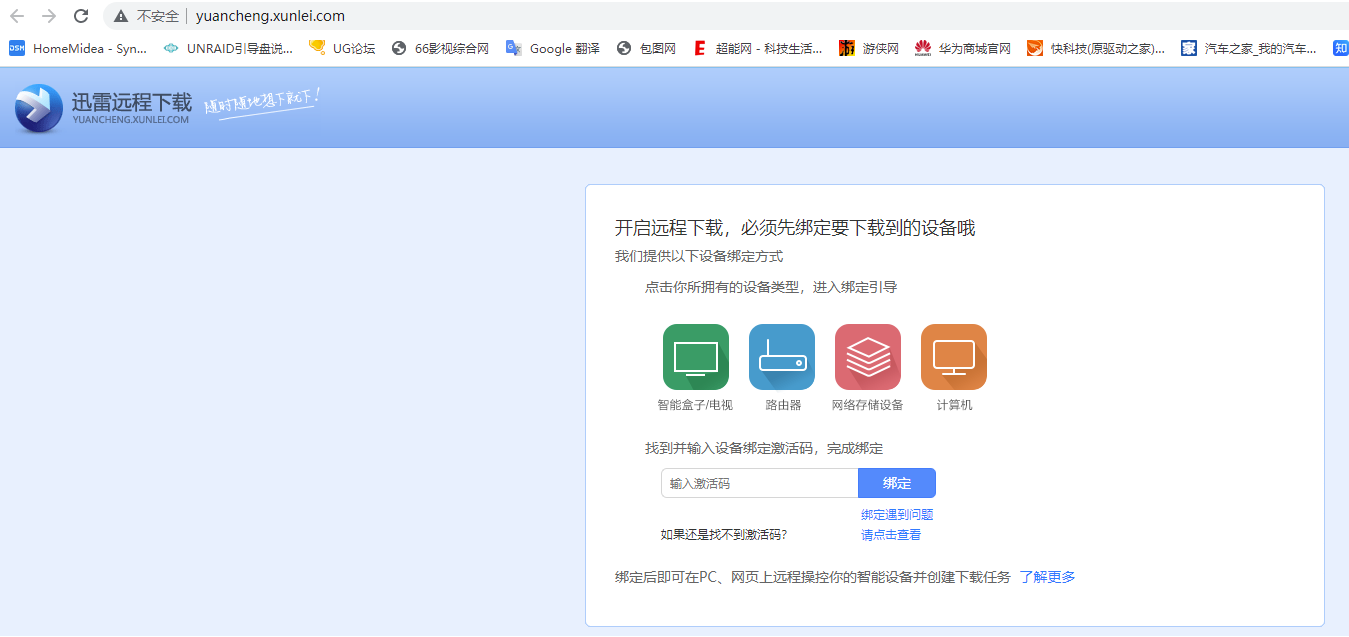Open the 华为商城官网 bookmark
This screenshot has height=637, width=1349.
pos(963,48)
